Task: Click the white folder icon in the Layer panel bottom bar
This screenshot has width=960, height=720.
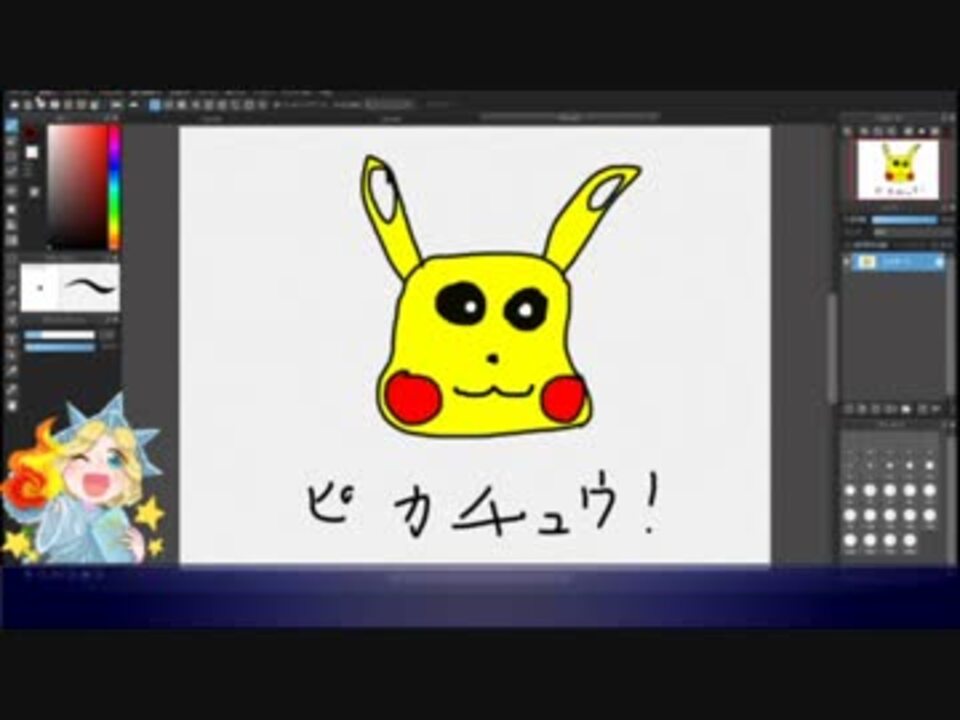Action: [x=906, y=408]
